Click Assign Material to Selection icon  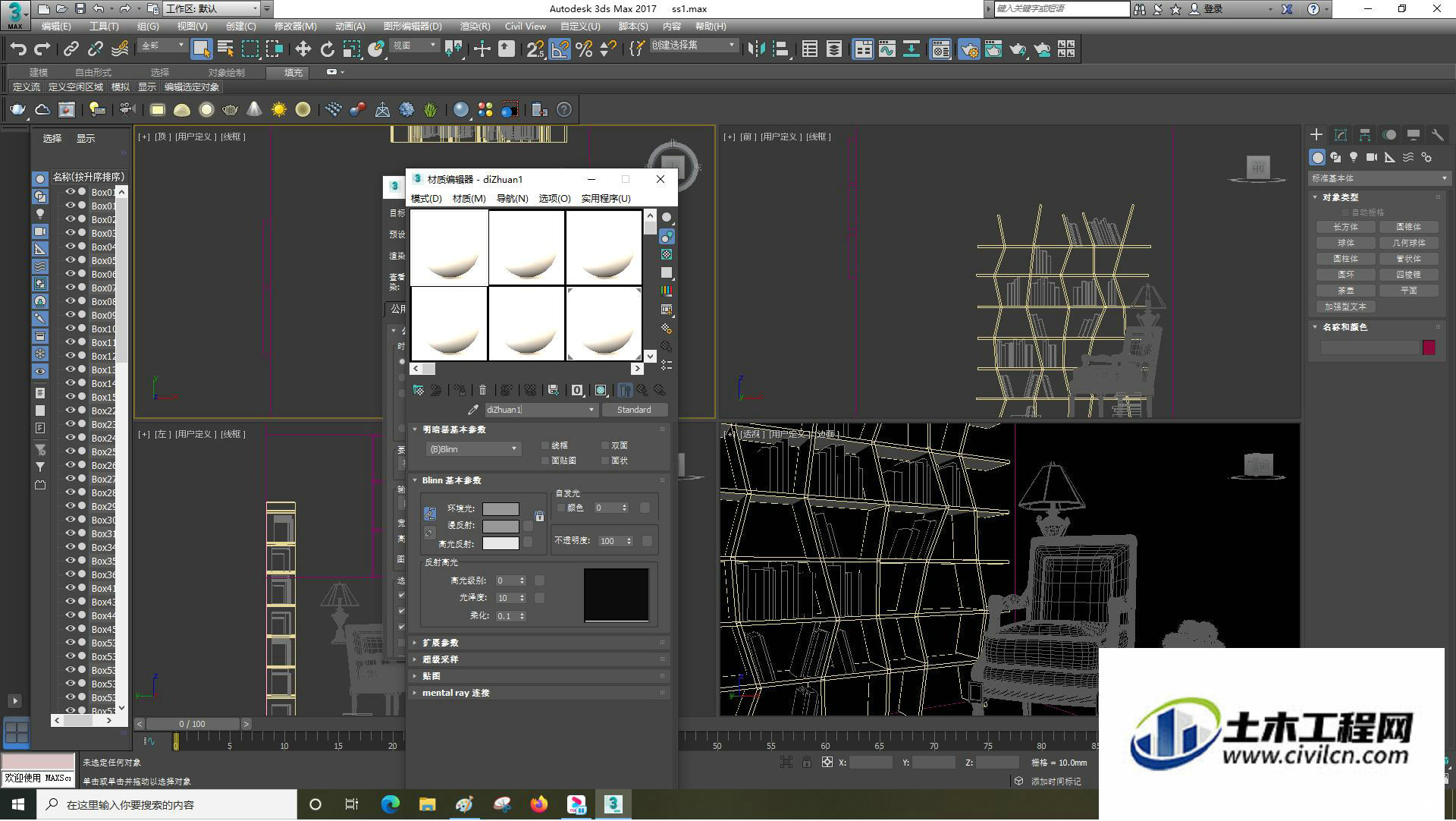(x=460, y=390)
